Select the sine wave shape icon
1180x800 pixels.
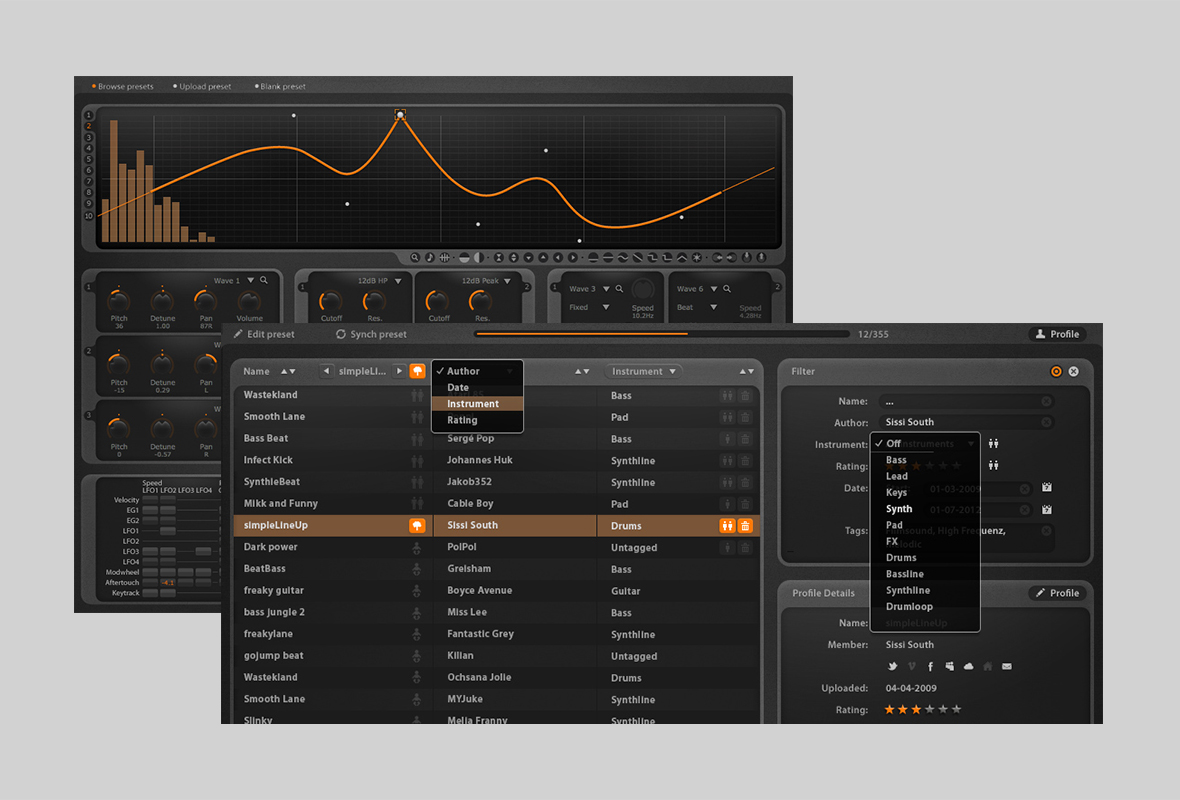point(622,257)
